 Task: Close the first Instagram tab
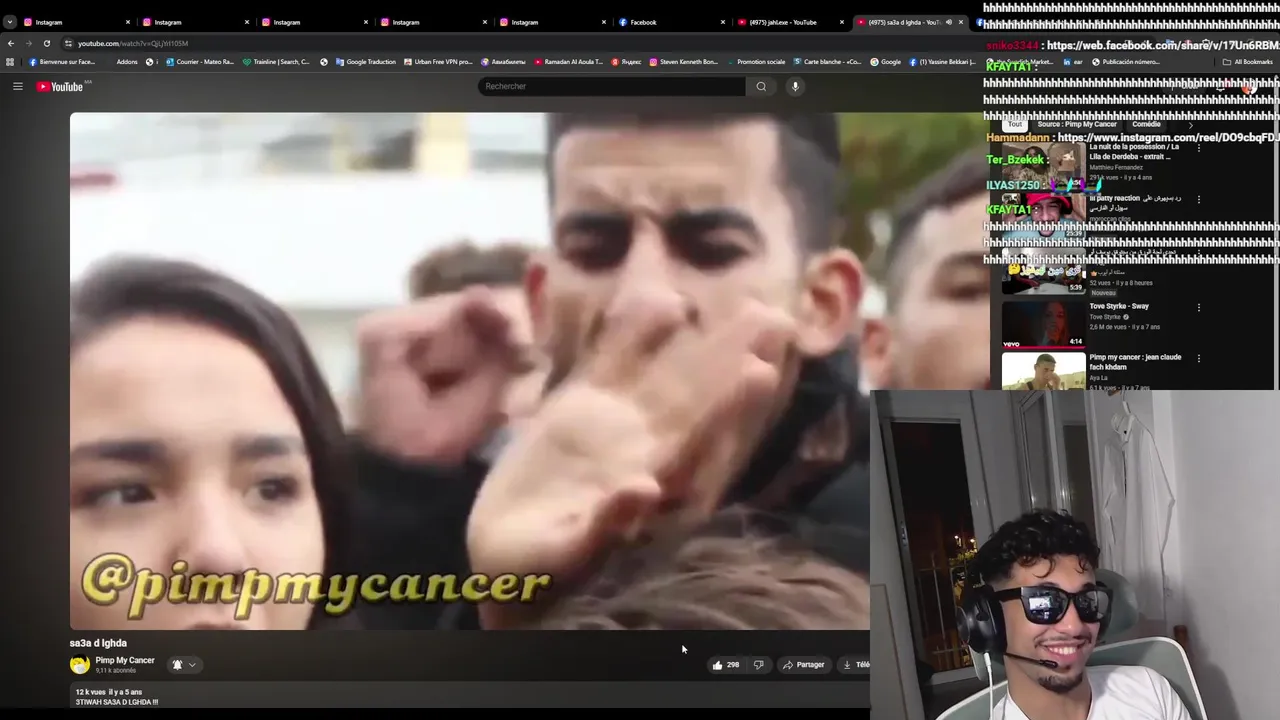coord(128,22)
